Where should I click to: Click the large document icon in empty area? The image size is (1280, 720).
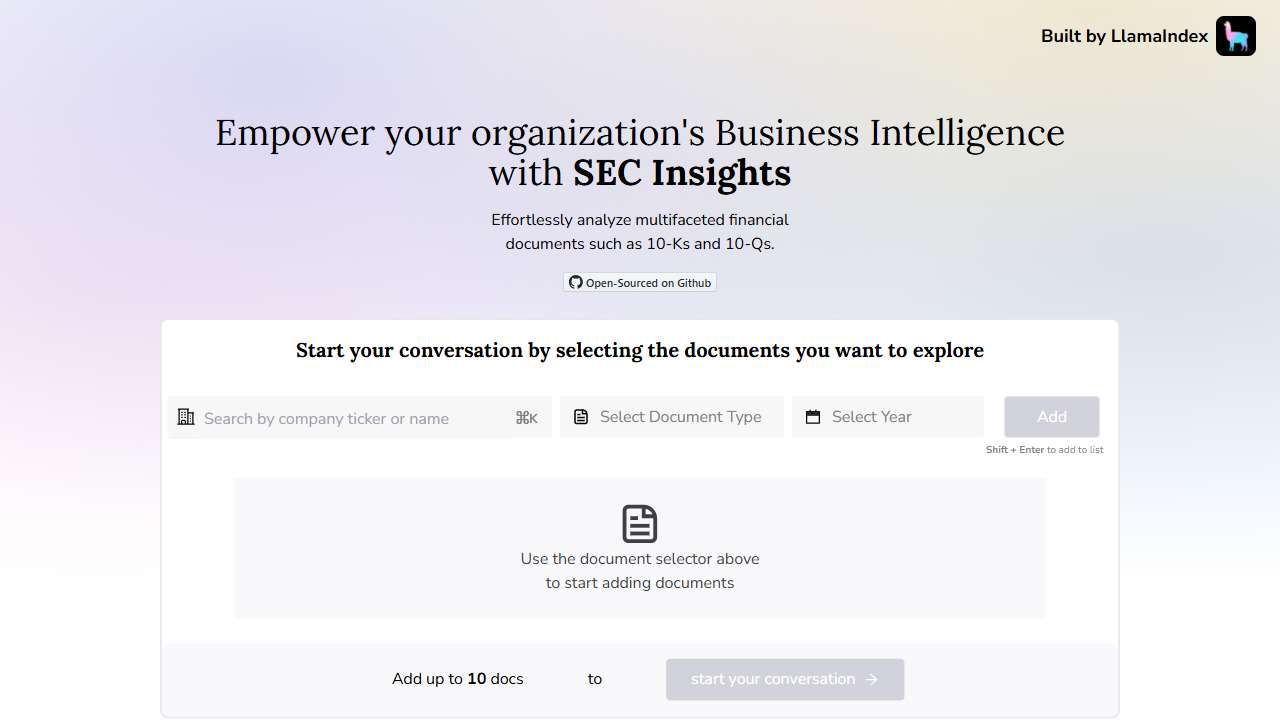coord(640,524)
